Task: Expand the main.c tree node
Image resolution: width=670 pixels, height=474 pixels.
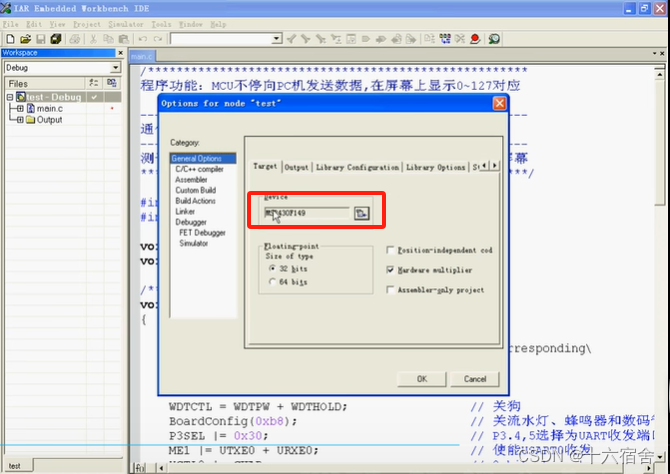Action: point(20,109)
